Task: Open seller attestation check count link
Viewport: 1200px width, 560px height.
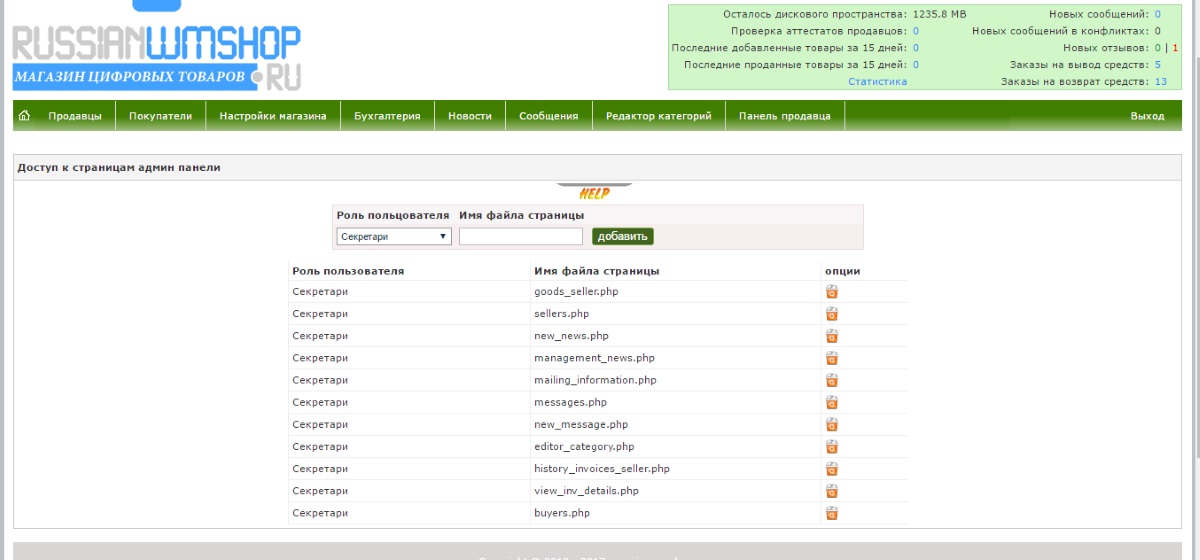Action: click(916, 31)
